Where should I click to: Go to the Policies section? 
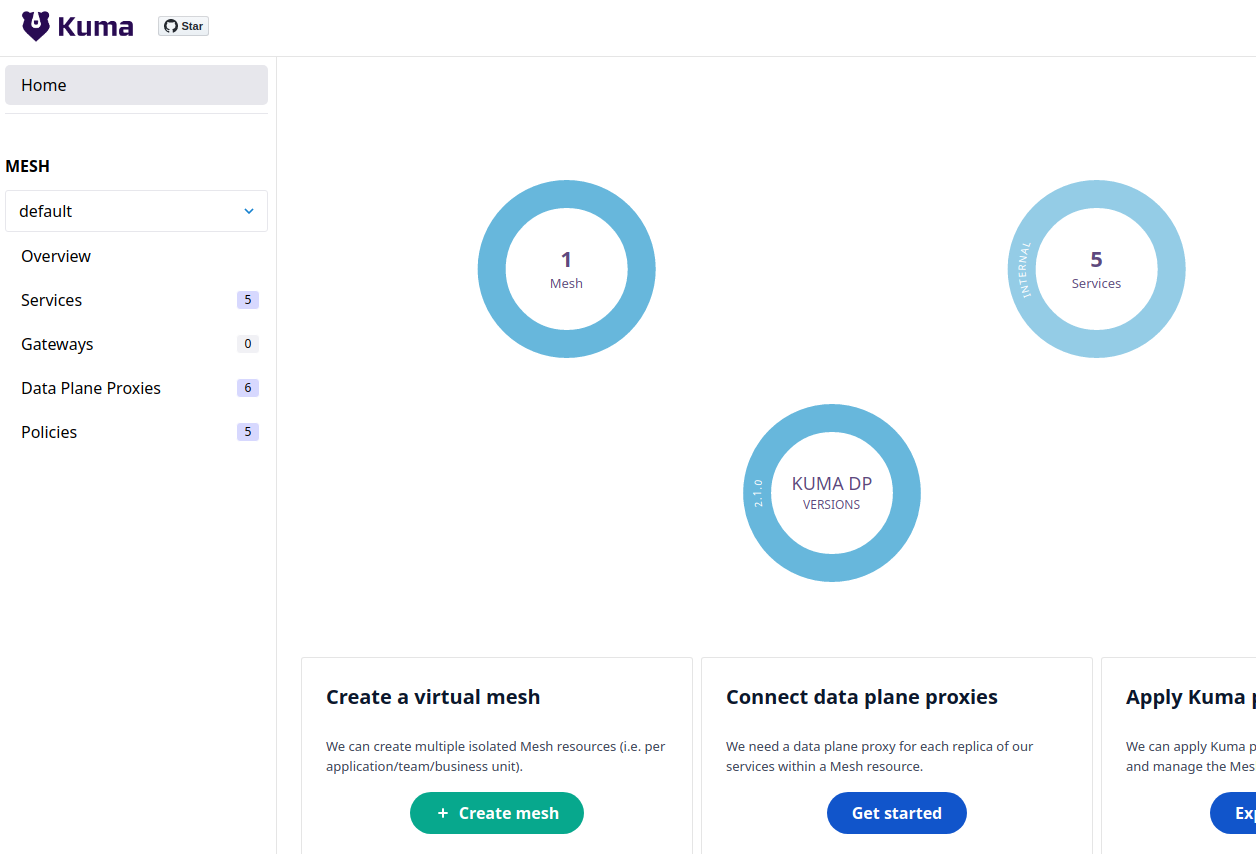point(49,432)
